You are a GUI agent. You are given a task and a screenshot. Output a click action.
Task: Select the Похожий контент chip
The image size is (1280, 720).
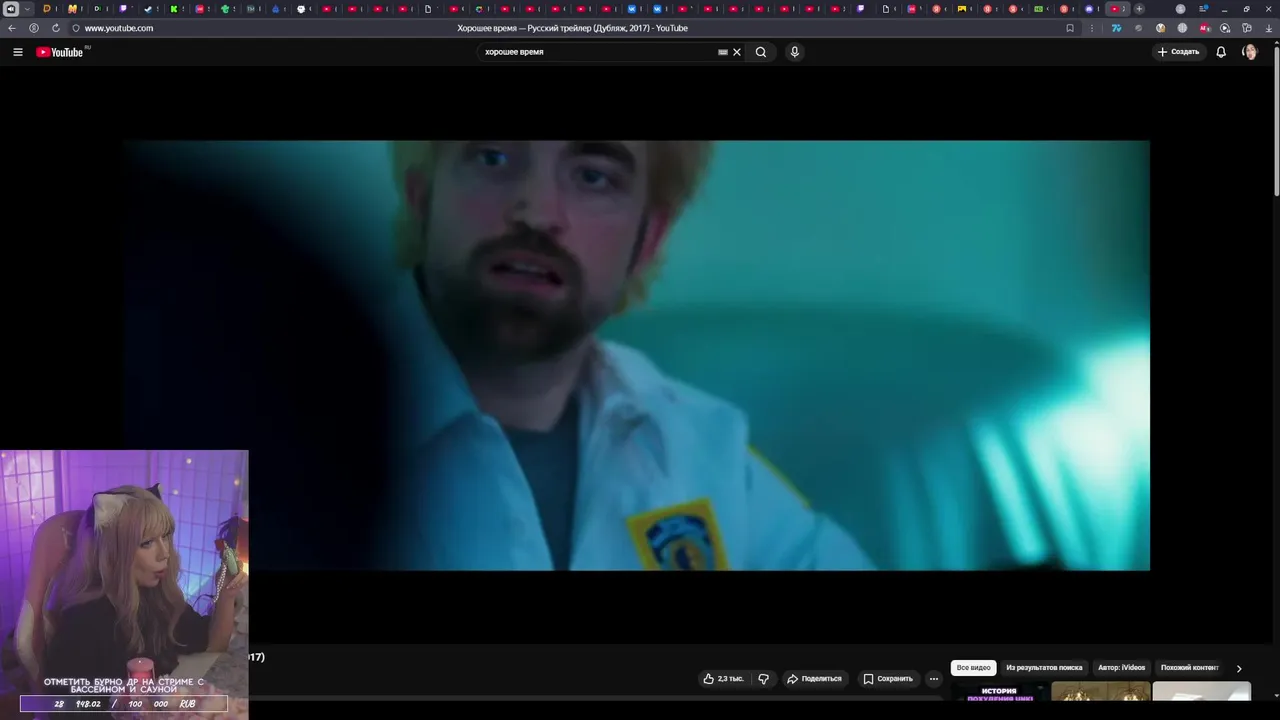[1190, 668]
